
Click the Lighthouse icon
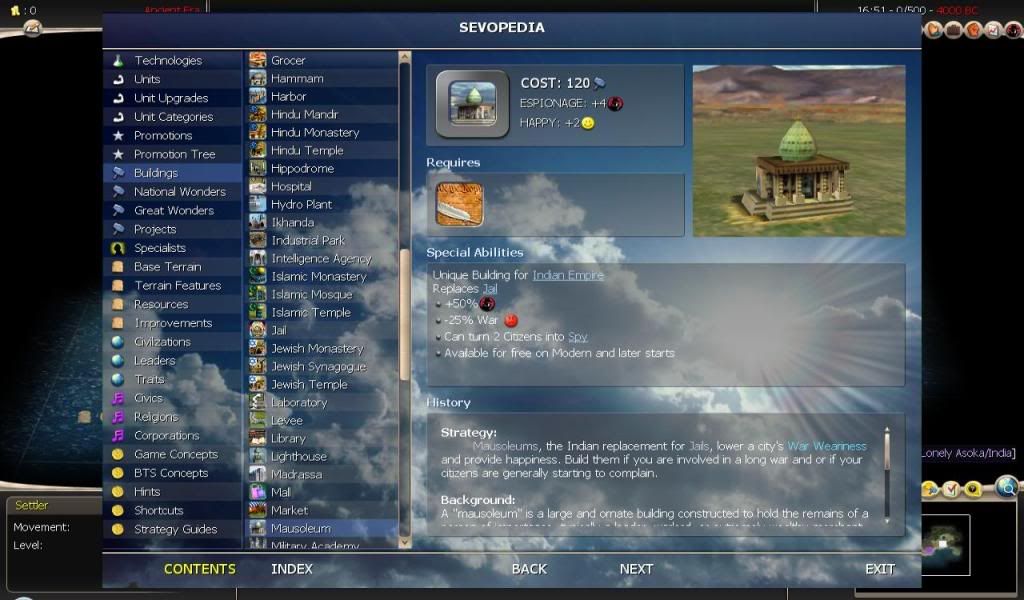pos(258,456)
